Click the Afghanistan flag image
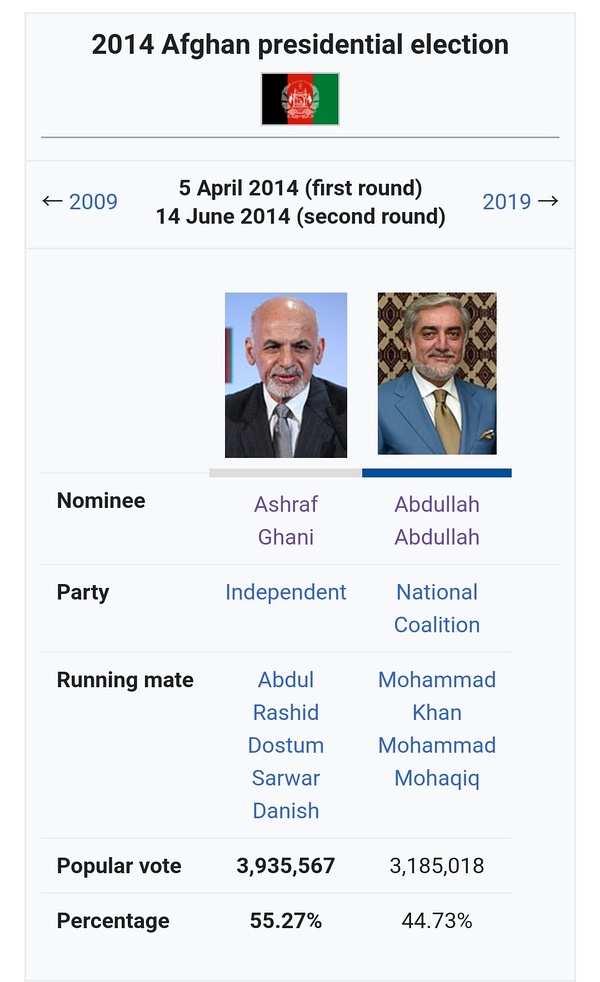Screen dimensions: 600x982 [x=300, y=99]
